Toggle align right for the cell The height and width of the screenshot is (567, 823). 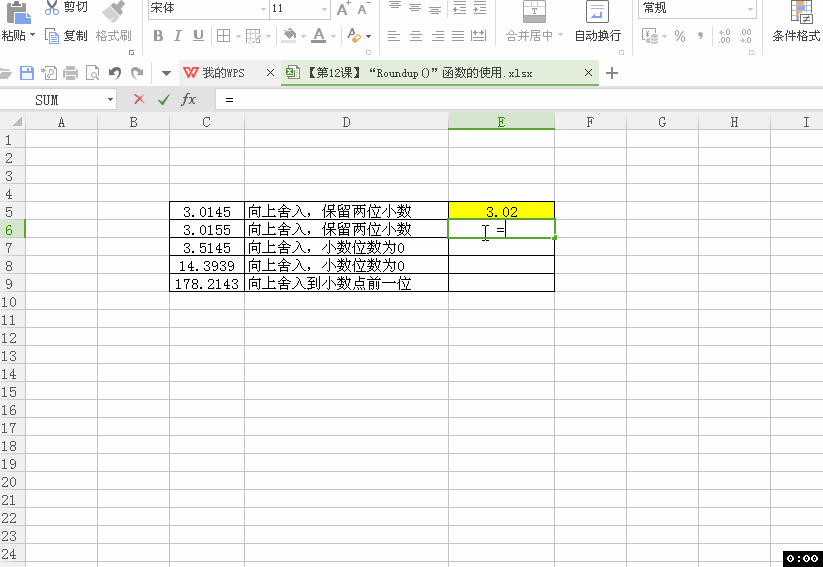[438, 36]
